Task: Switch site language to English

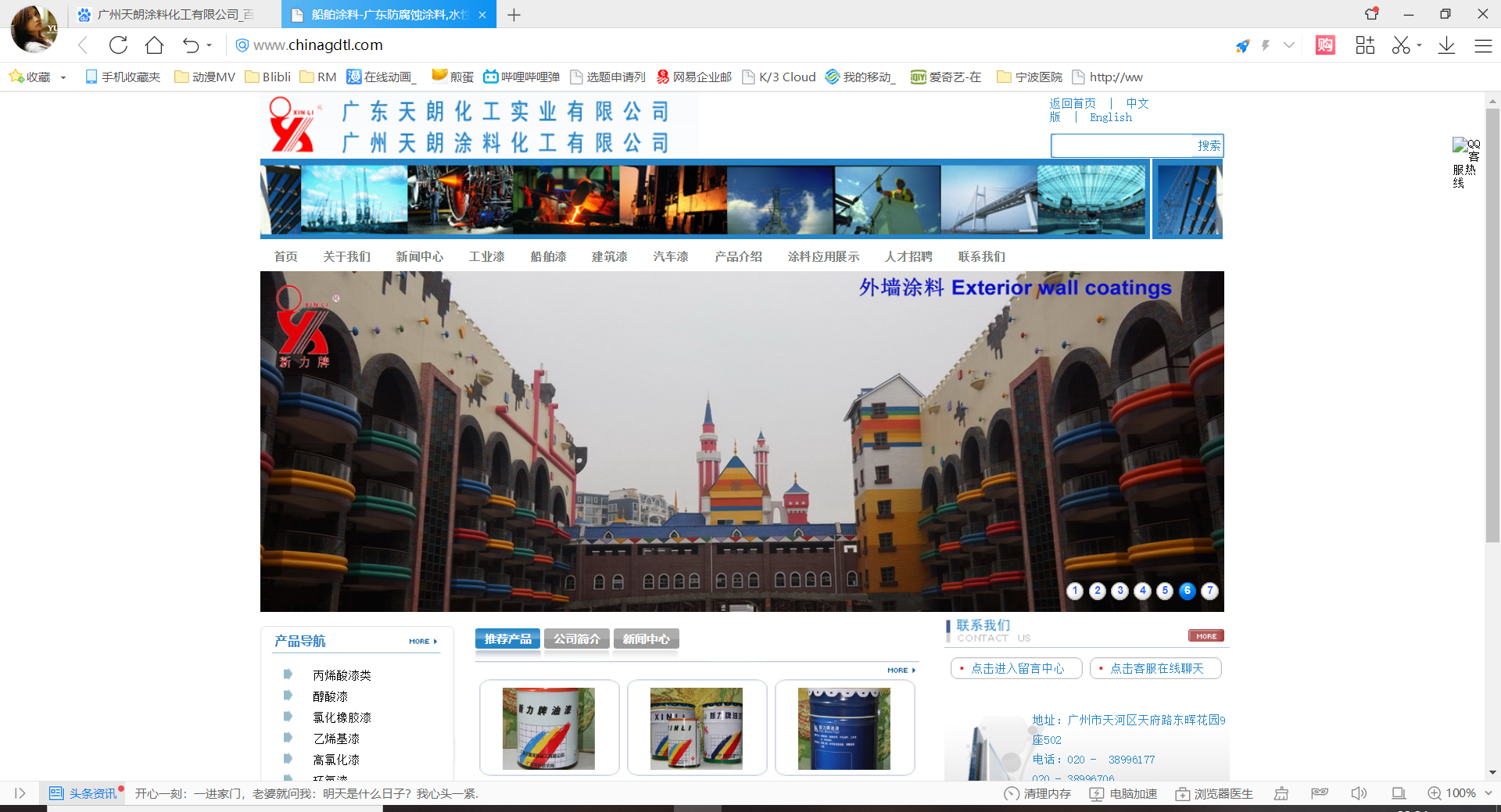Action: coord(1111,117)
